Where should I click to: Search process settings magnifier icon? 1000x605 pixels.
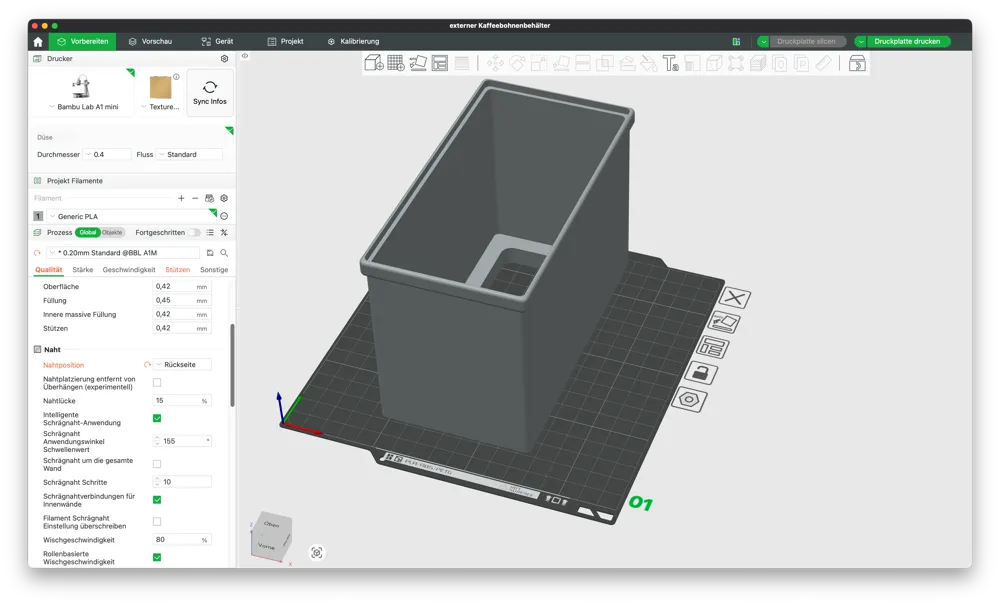tap(224, 253)
